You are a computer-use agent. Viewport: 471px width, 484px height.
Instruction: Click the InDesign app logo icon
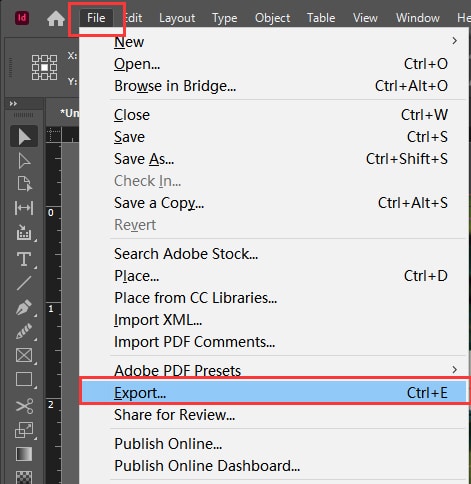pyautogui.click(x=22, y=18)
